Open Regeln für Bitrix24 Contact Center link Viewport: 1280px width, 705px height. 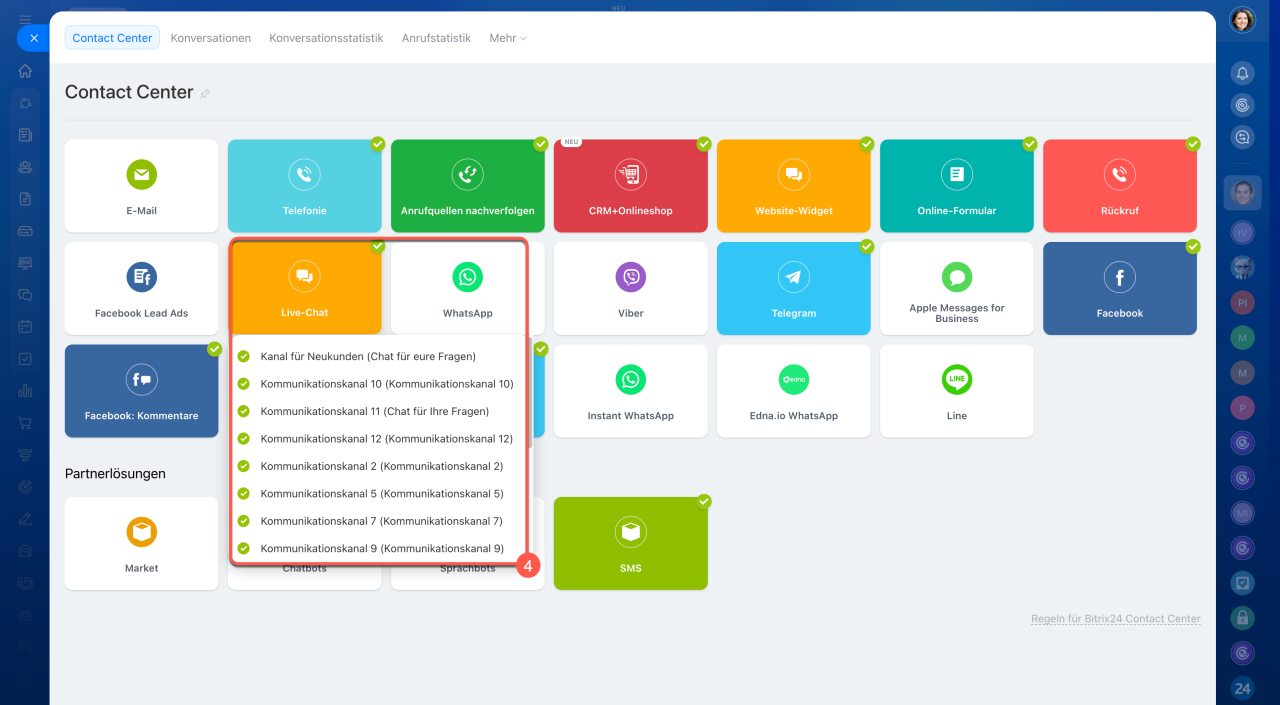pos(1116,619)
